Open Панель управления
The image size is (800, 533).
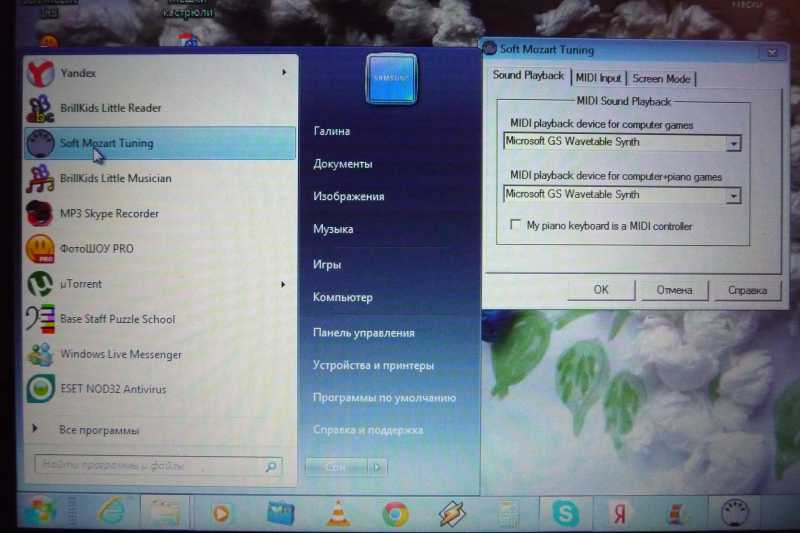pos(363,333)
